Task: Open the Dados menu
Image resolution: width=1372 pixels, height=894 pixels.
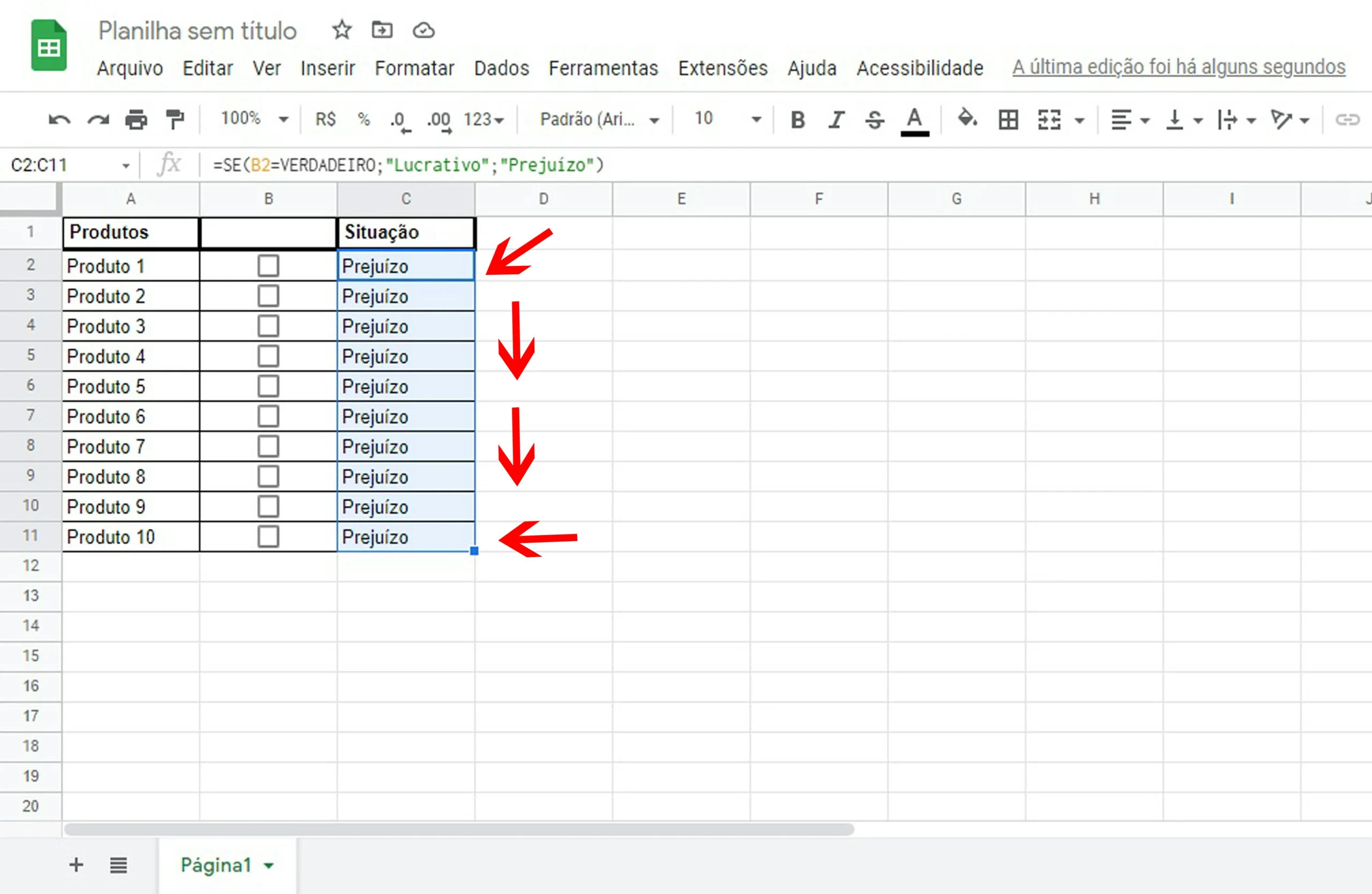Action: [x=502, y=68]
